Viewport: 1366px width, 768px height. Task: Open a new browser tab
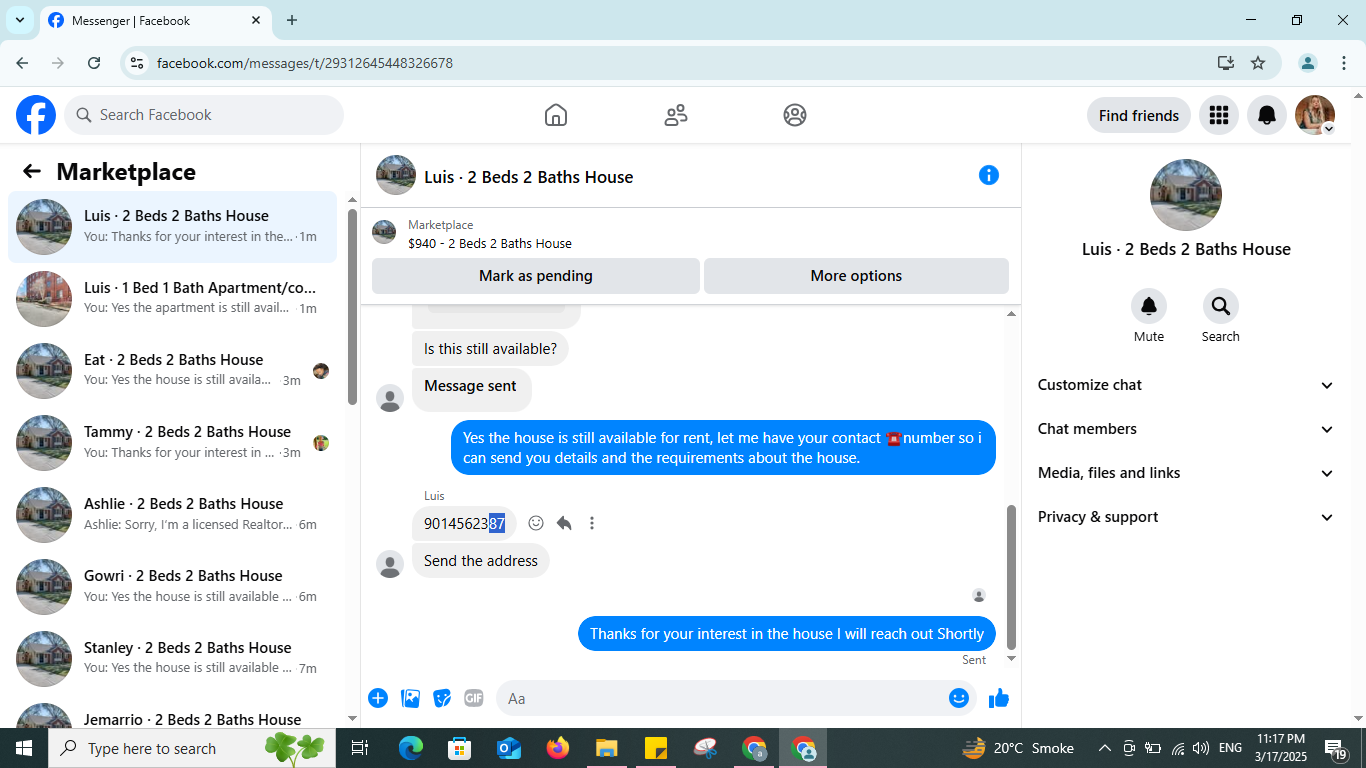point(292,20)
